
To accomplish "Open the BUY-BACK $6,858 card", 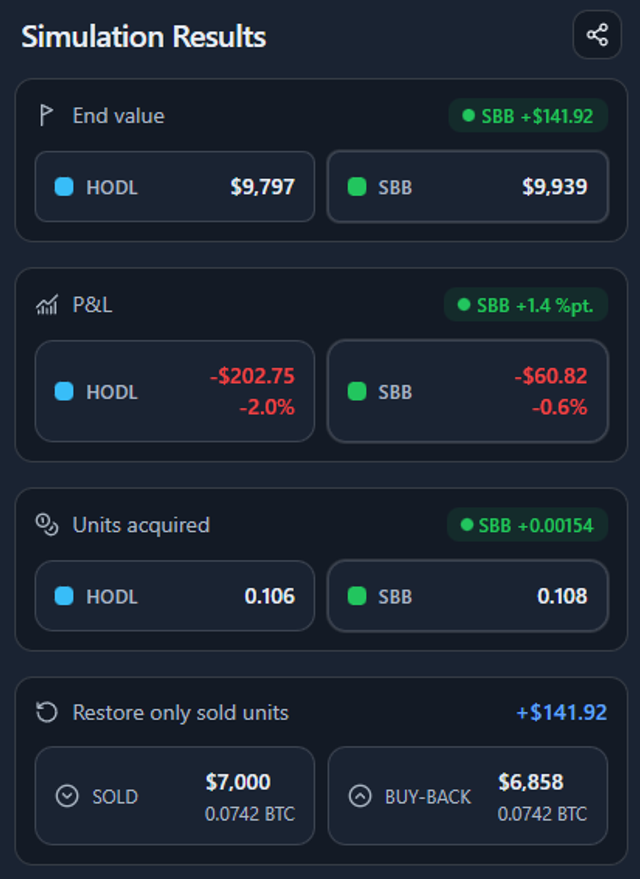I will click(x=467, y=796).
